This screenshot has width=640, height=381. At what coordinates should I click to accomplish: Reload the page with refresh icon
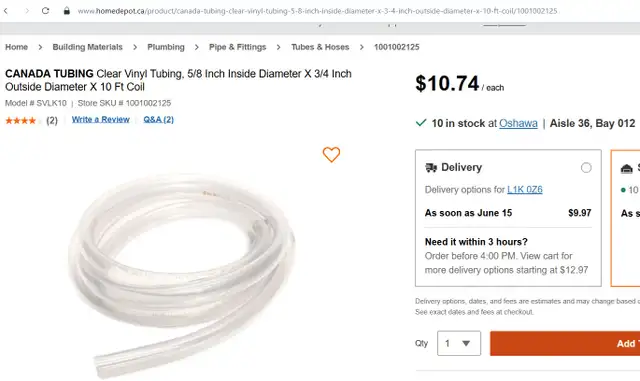pyautogui.click(x=45, y=11)
